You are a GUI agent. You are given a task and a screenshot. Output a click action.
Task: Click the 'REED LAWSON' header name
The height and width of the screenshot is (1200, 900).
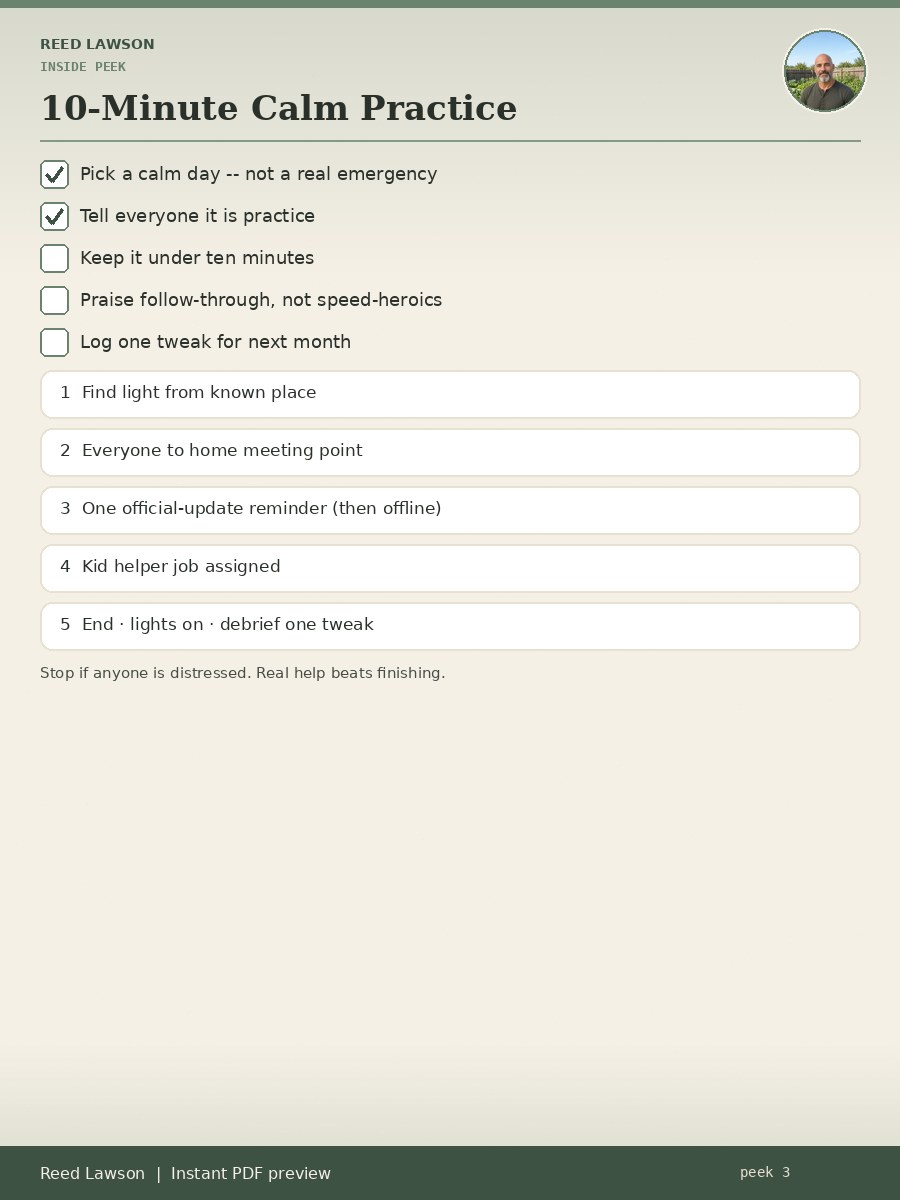point(97,44)
